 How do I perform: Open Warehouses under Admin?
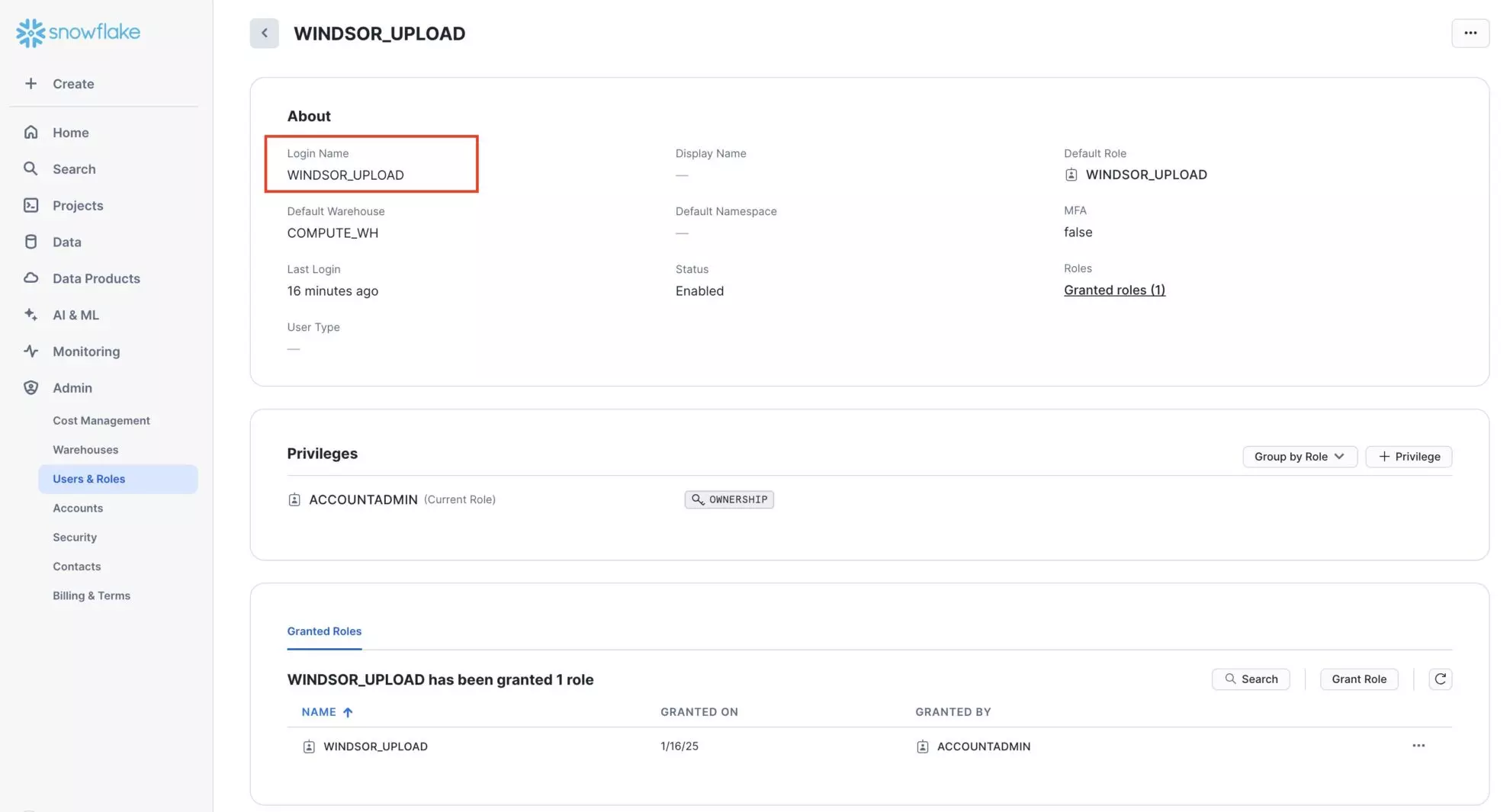pos(85,450)
